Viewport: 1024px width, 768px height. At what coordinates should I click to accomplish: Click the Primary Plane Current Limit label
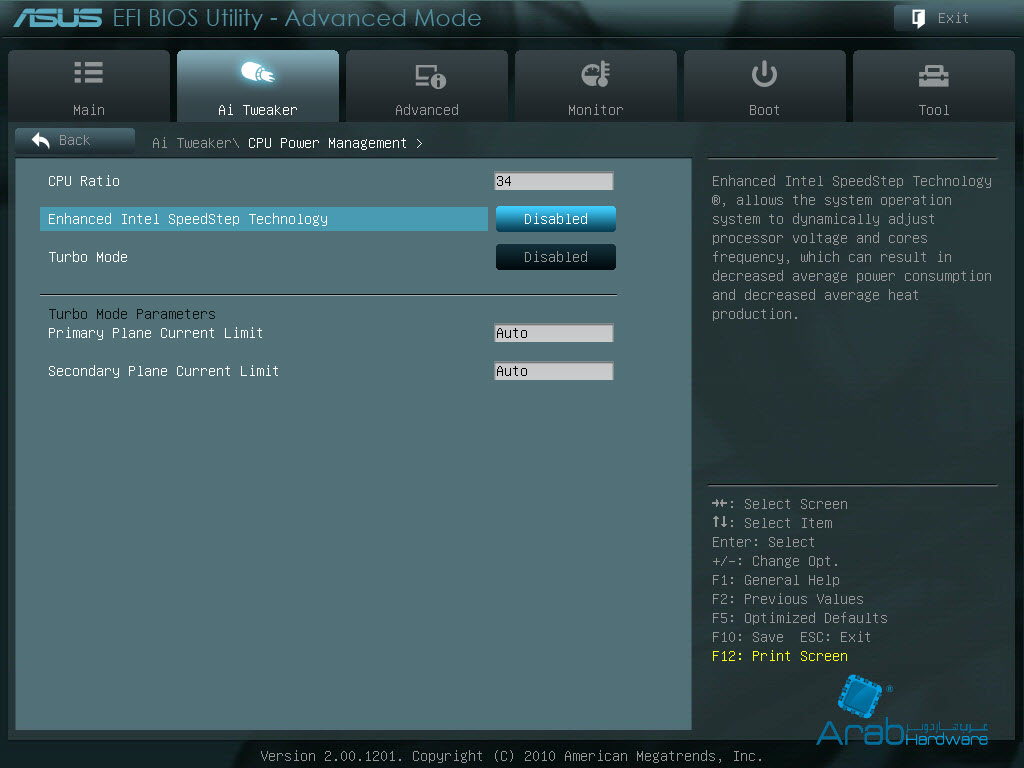(x=155, y=333)
